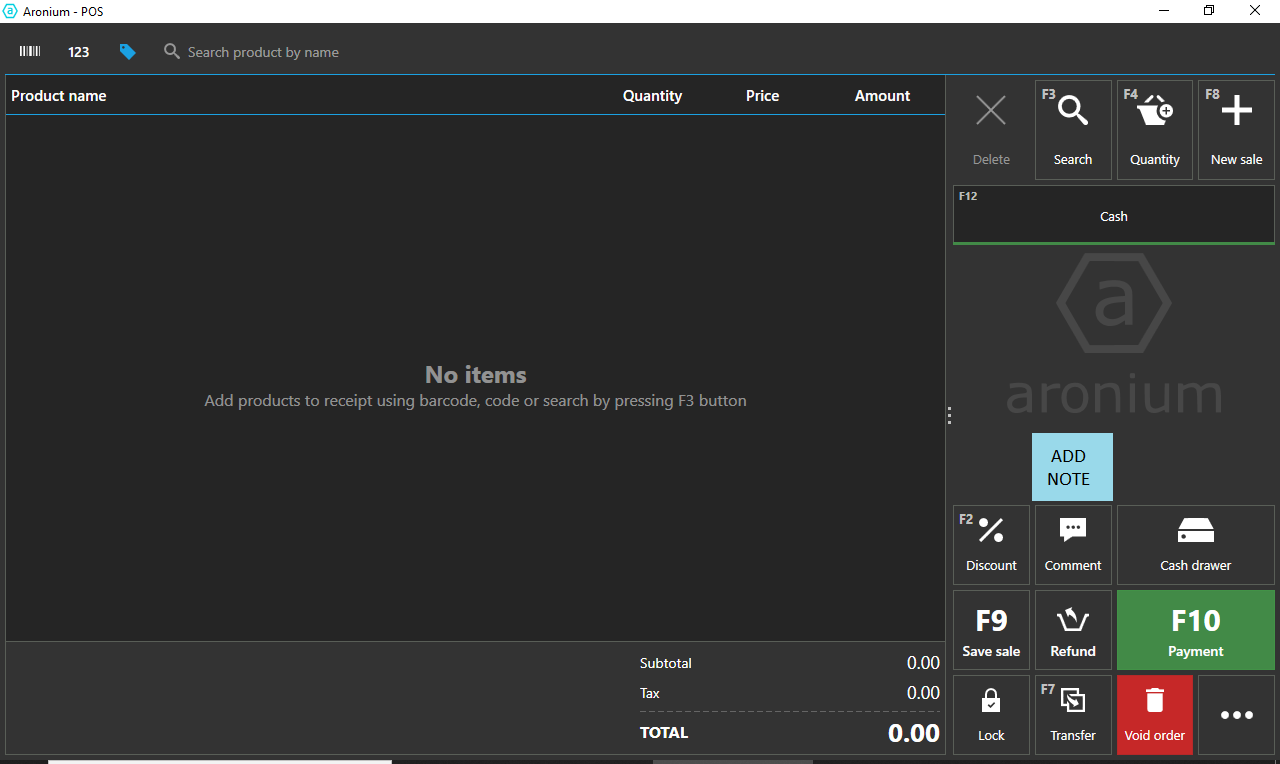Apply a Discount with percent icon
This screenshot has height=764, width=1280.
pos(991,545)
